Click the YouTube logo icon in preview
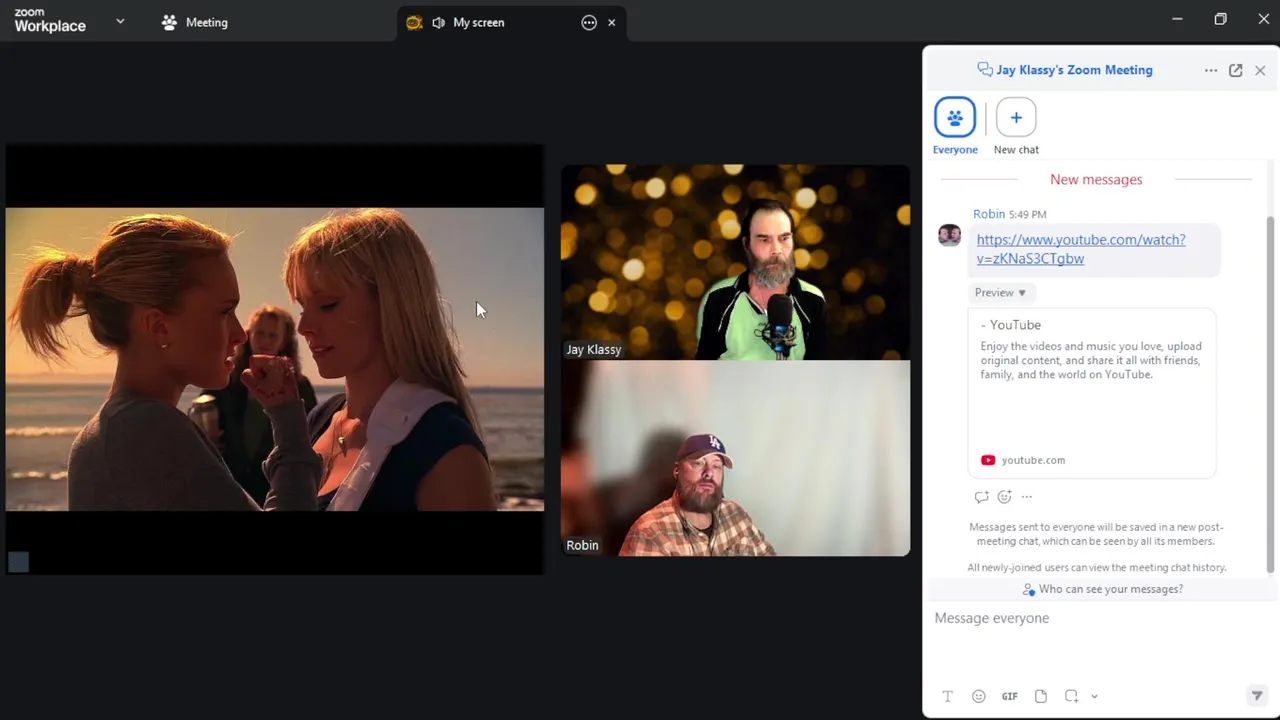The width and height of the screenshot is (1280, 720). coord(988,460)
